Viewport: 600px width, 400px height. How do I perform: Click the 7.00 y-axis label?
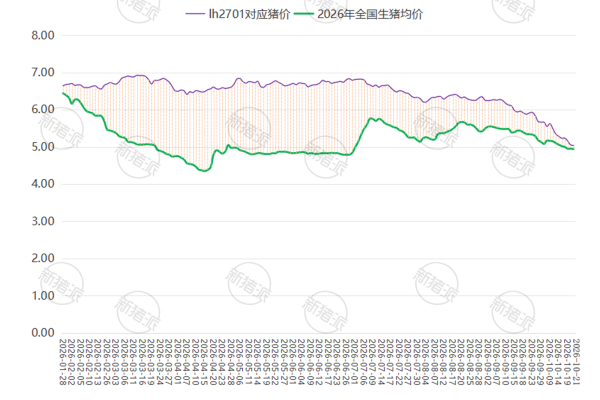pyautogui.click(x=43, y=72)
